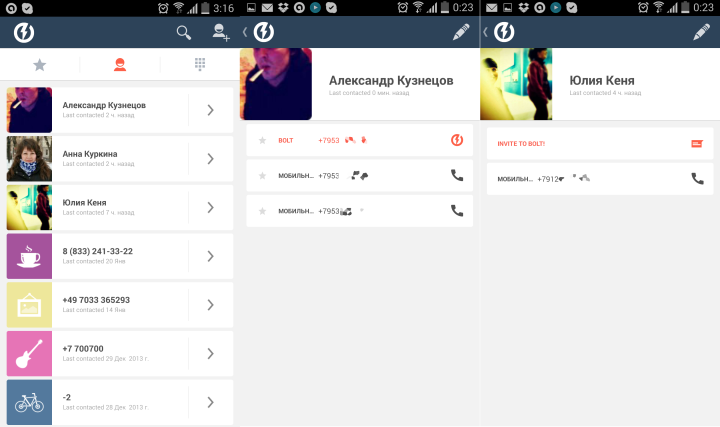The image size is (720, 427).
Task: Tap Bolt logo in contacts list header
Action: [24, 33]
